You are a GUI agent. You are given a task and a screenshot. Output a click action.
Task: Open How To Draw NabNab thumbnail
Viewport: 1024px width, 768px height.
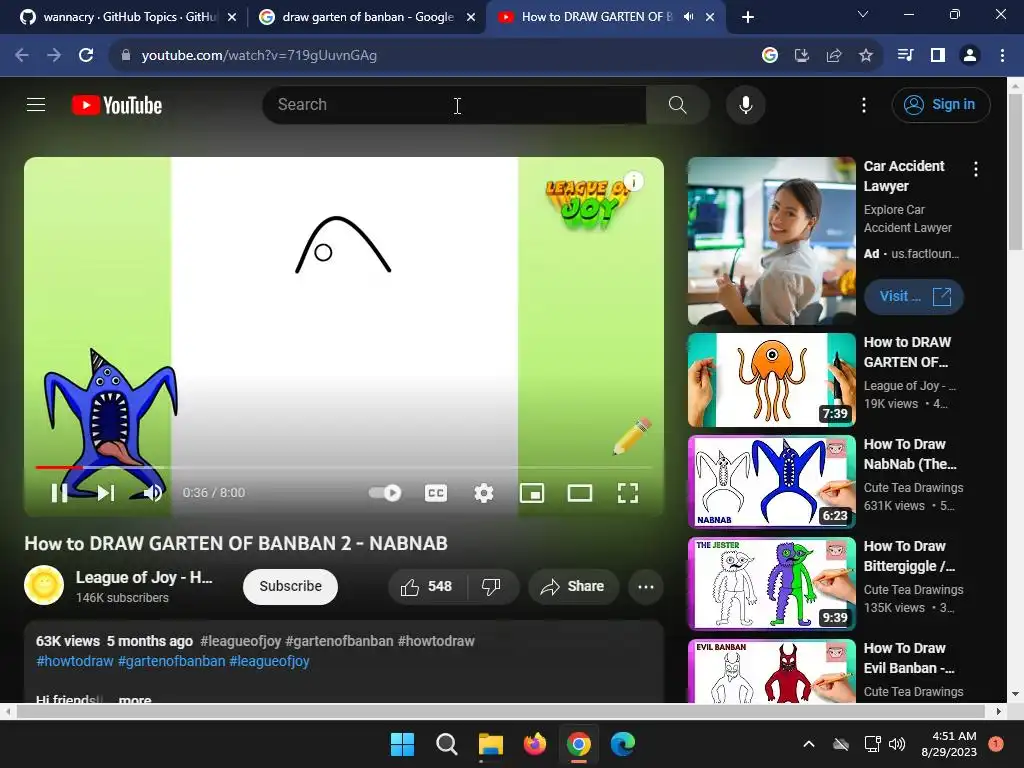(x=771, y=482)
